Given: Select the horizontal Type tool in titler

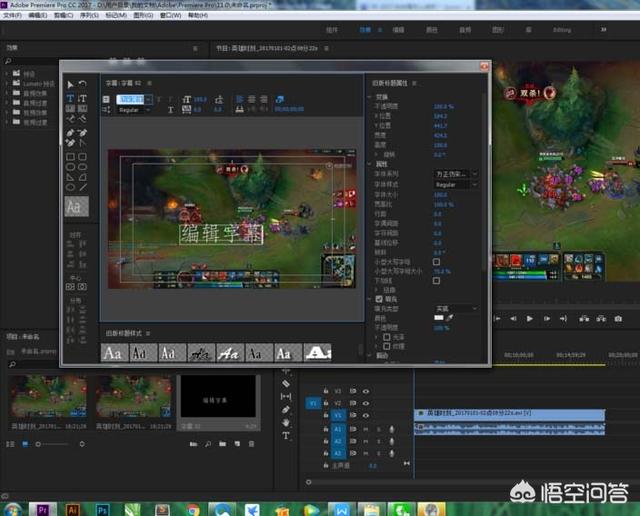Looking at the screenshot, I should click(x=70, y=98).
